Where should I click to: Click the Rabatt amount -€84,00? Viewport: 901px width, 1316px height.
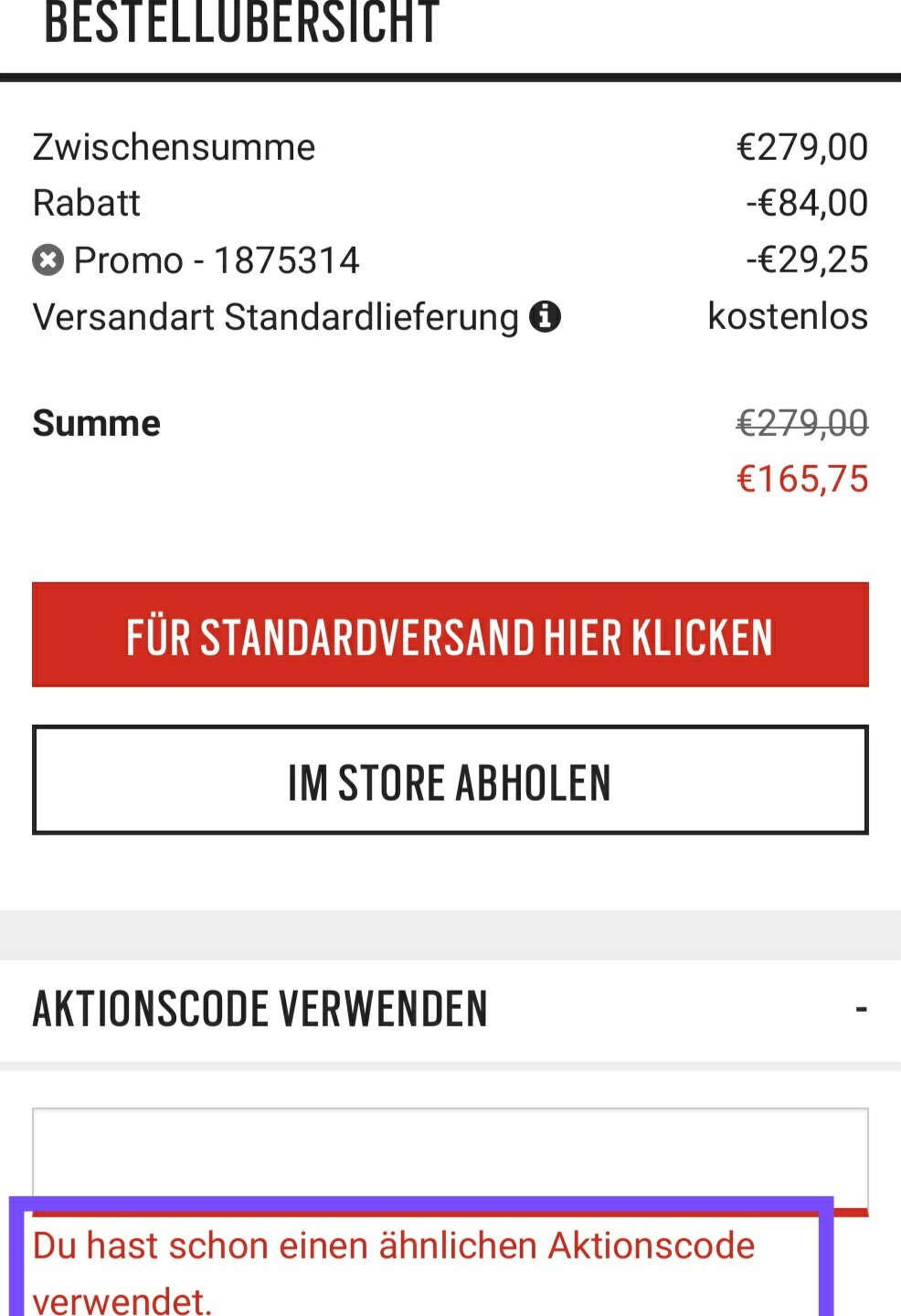807,203
